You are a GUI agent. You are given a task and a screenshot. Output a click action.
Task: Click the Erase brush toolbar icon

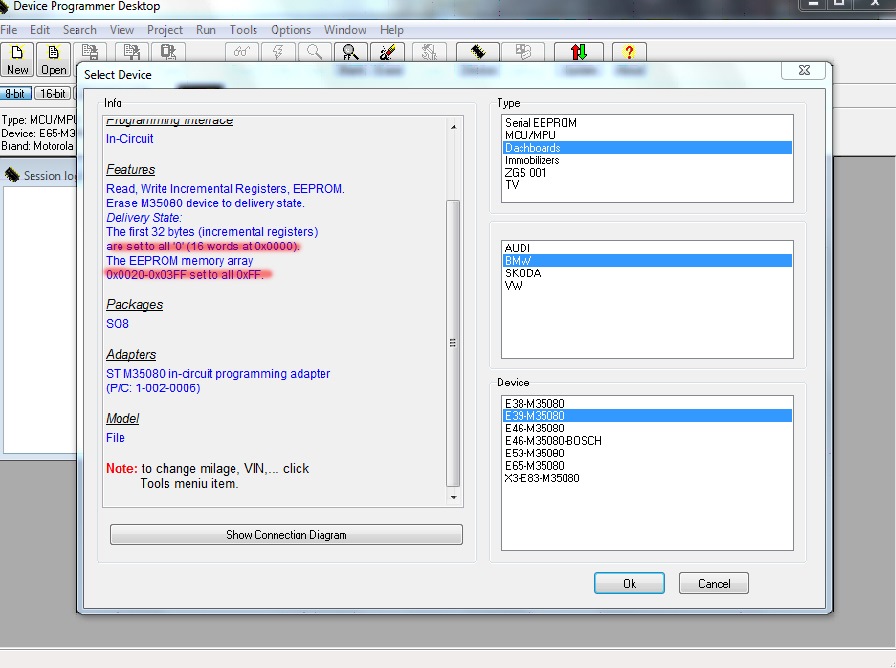click(387, 52)
